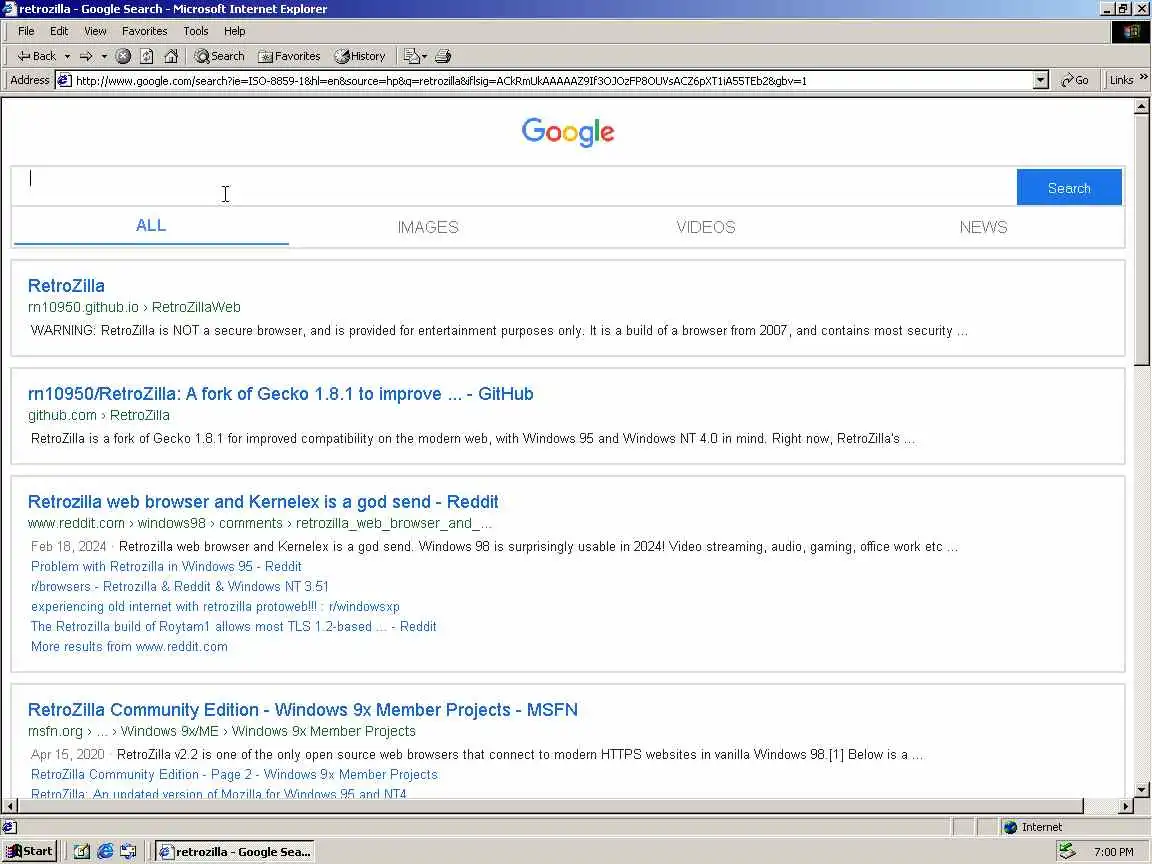This screenshot has height=864, width=1152.
Task: Click the Internet zone status bar icon
Action: click(x=1010, y=827)
